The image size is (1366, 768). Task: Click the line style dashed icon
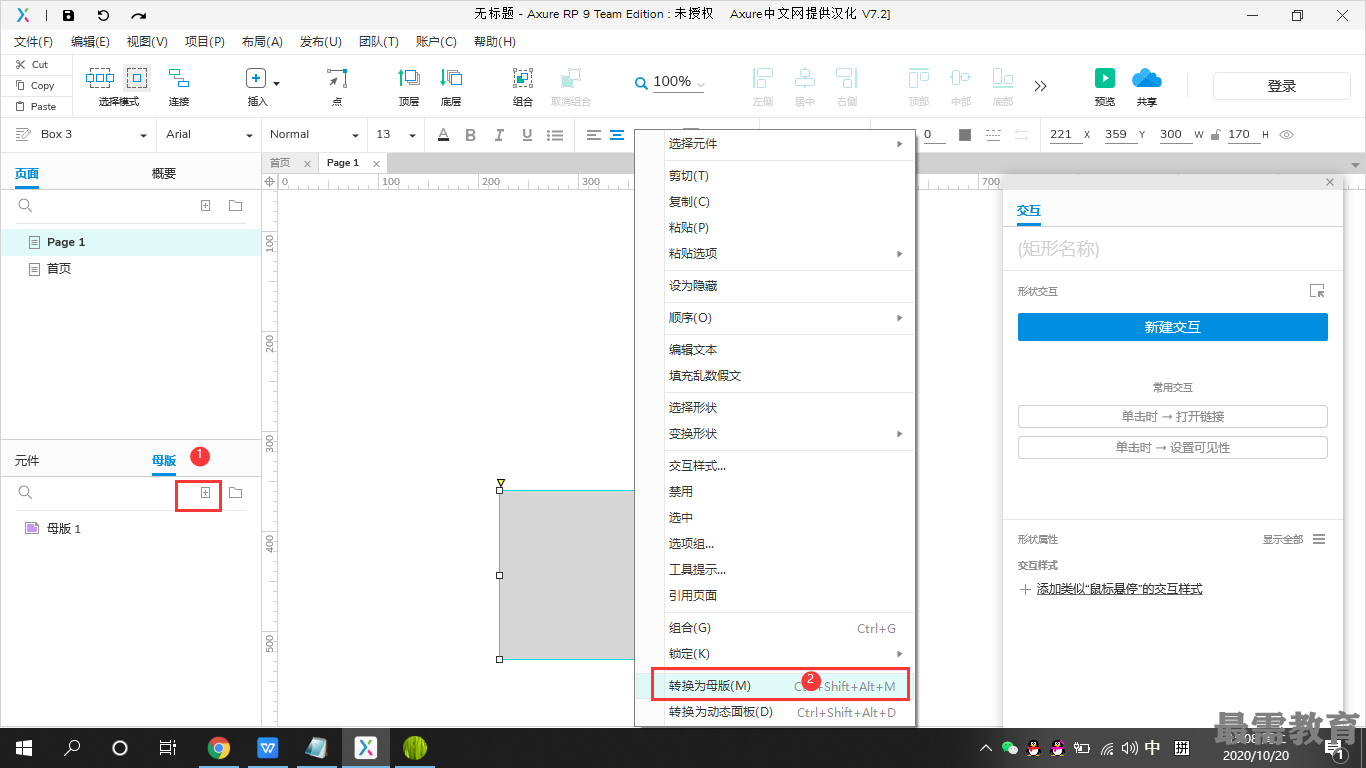pos(993,135)
